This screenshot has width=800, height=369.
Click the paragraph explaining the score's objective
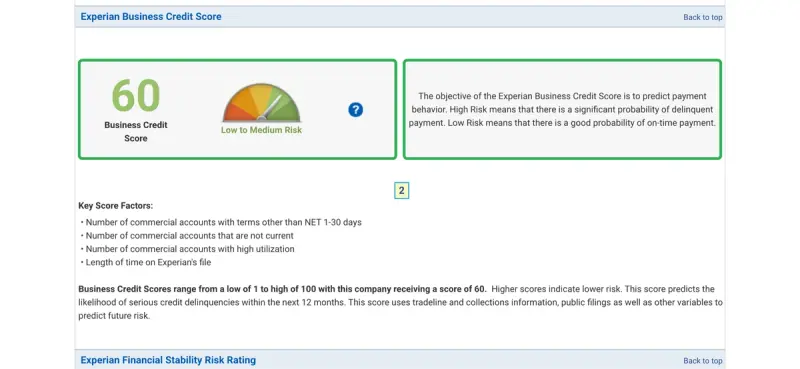pos(562,110)
